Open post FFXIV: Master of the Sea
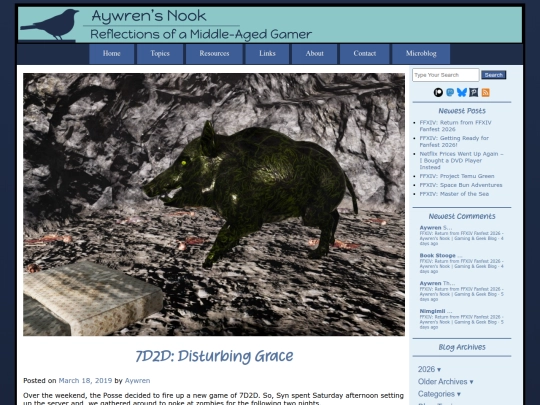 pyautogui.click(x=454, y=194)
